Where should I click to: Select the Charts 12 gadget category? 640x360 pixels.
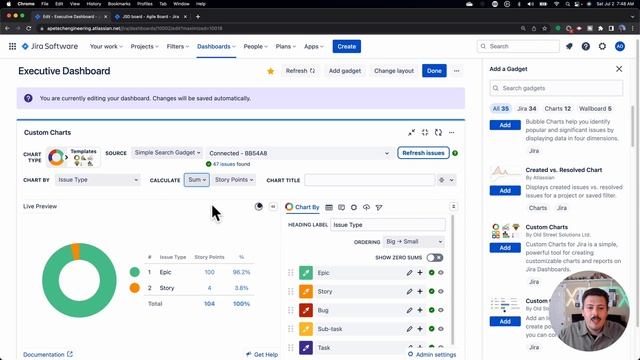click(558, 109)
